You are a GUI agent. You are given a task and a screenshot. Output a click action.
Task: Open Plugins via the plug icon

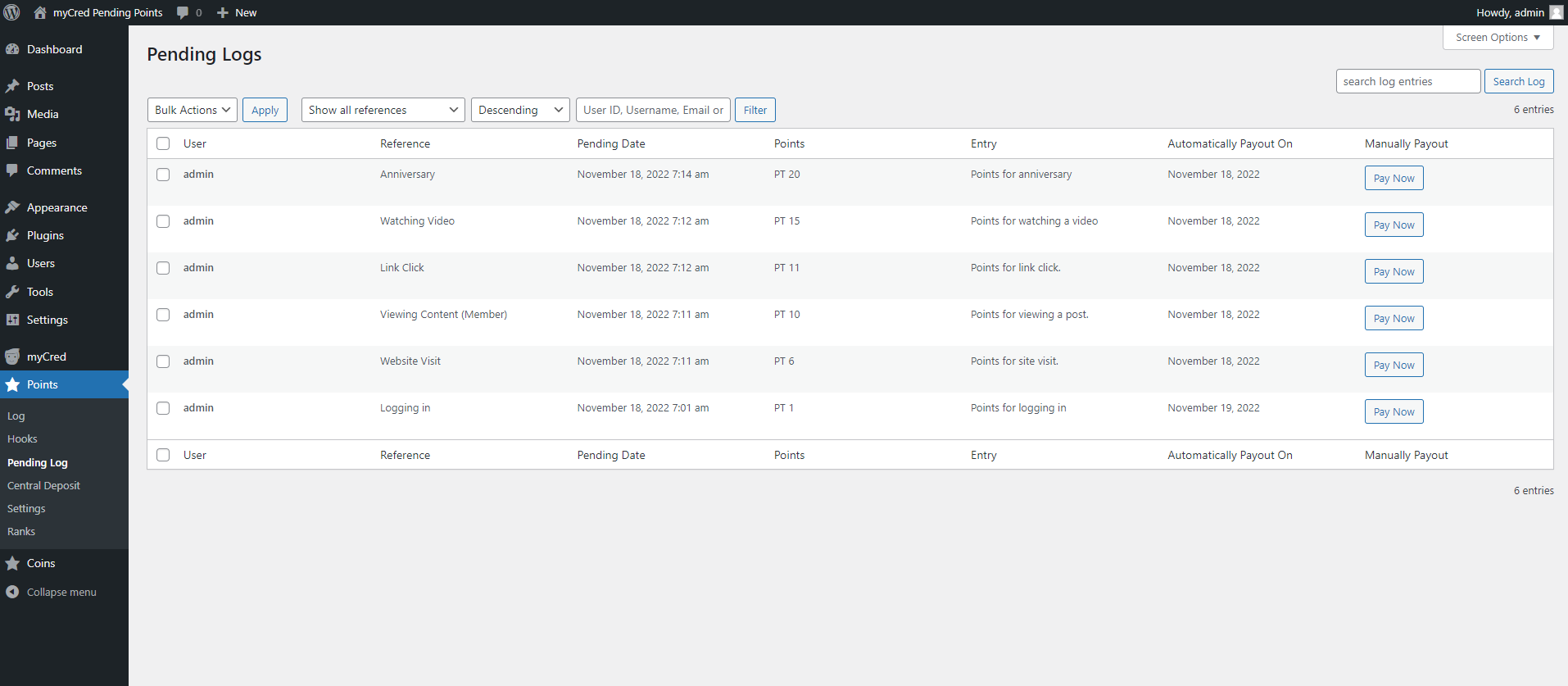click(x=12, y=235)
